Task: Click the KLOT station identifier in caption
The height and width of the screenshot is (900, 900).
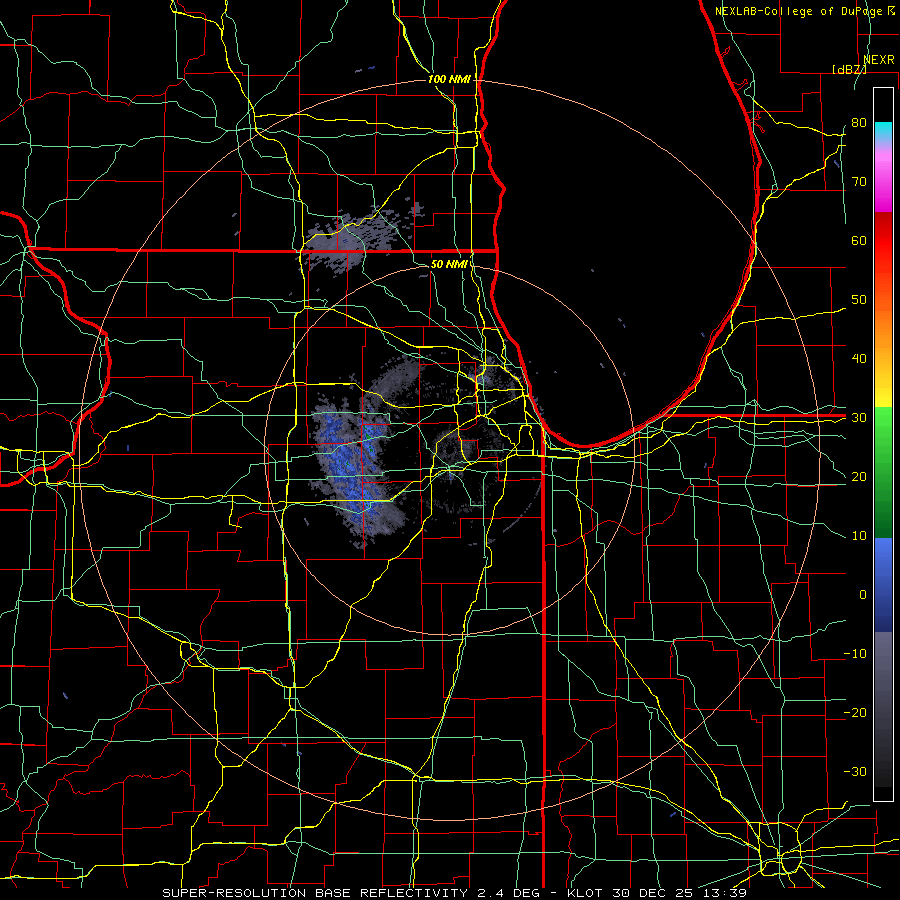Action: pos(585,893)
